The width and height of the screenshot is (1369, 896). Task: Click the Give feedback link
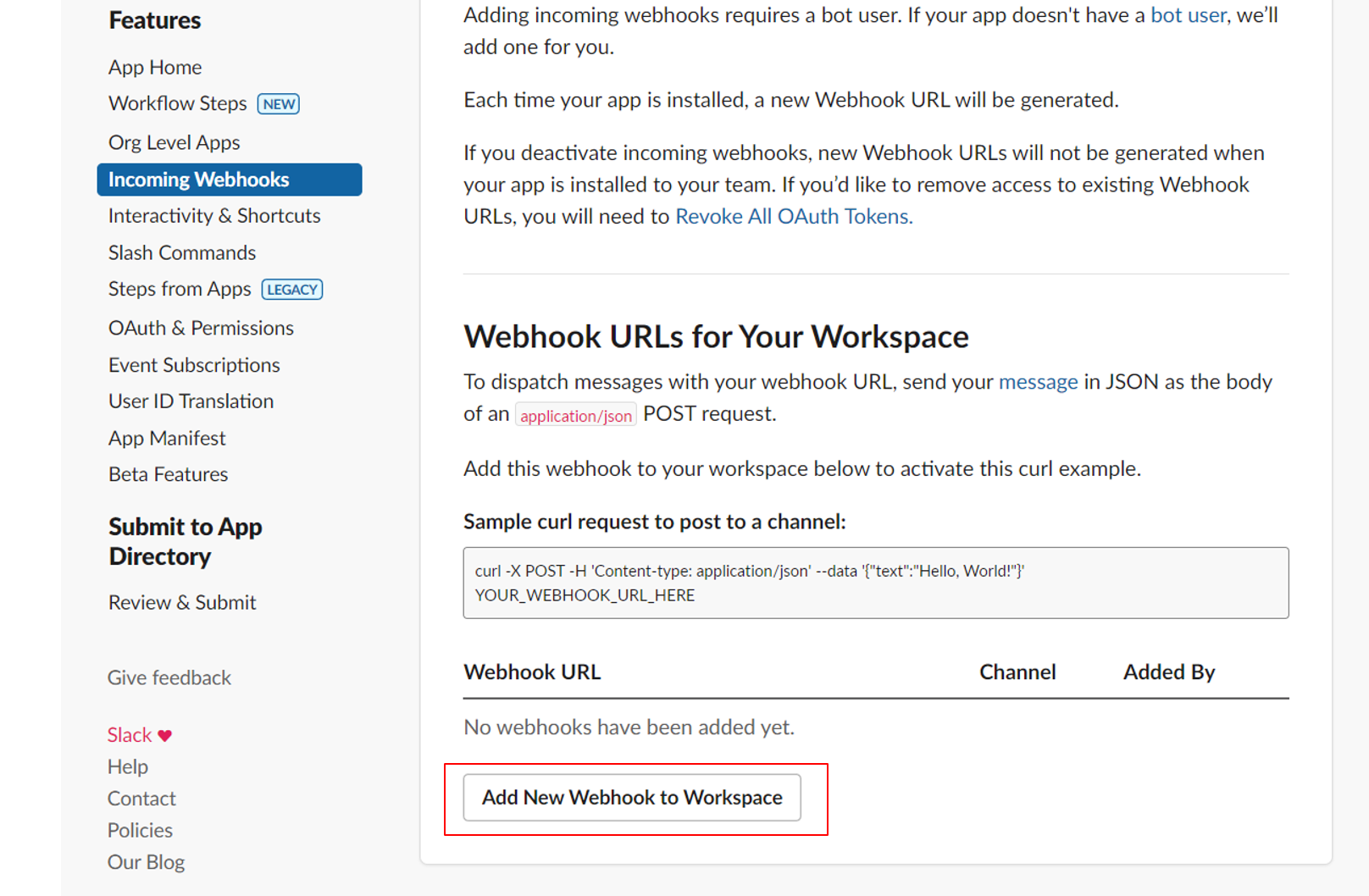[169, 678]
